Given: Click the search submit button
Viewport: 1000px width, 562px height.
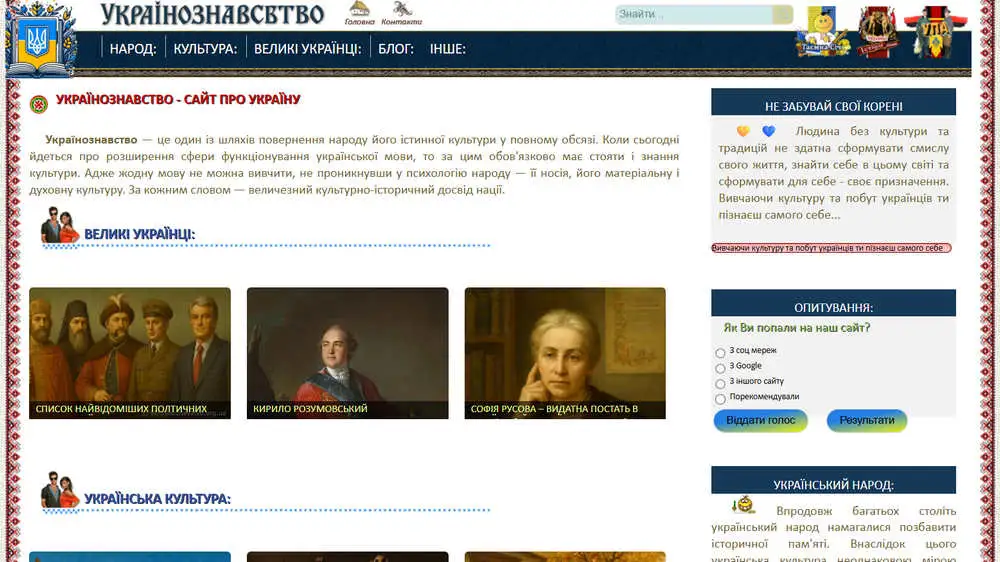Looking at the screenshot, I should click(783, 14).
